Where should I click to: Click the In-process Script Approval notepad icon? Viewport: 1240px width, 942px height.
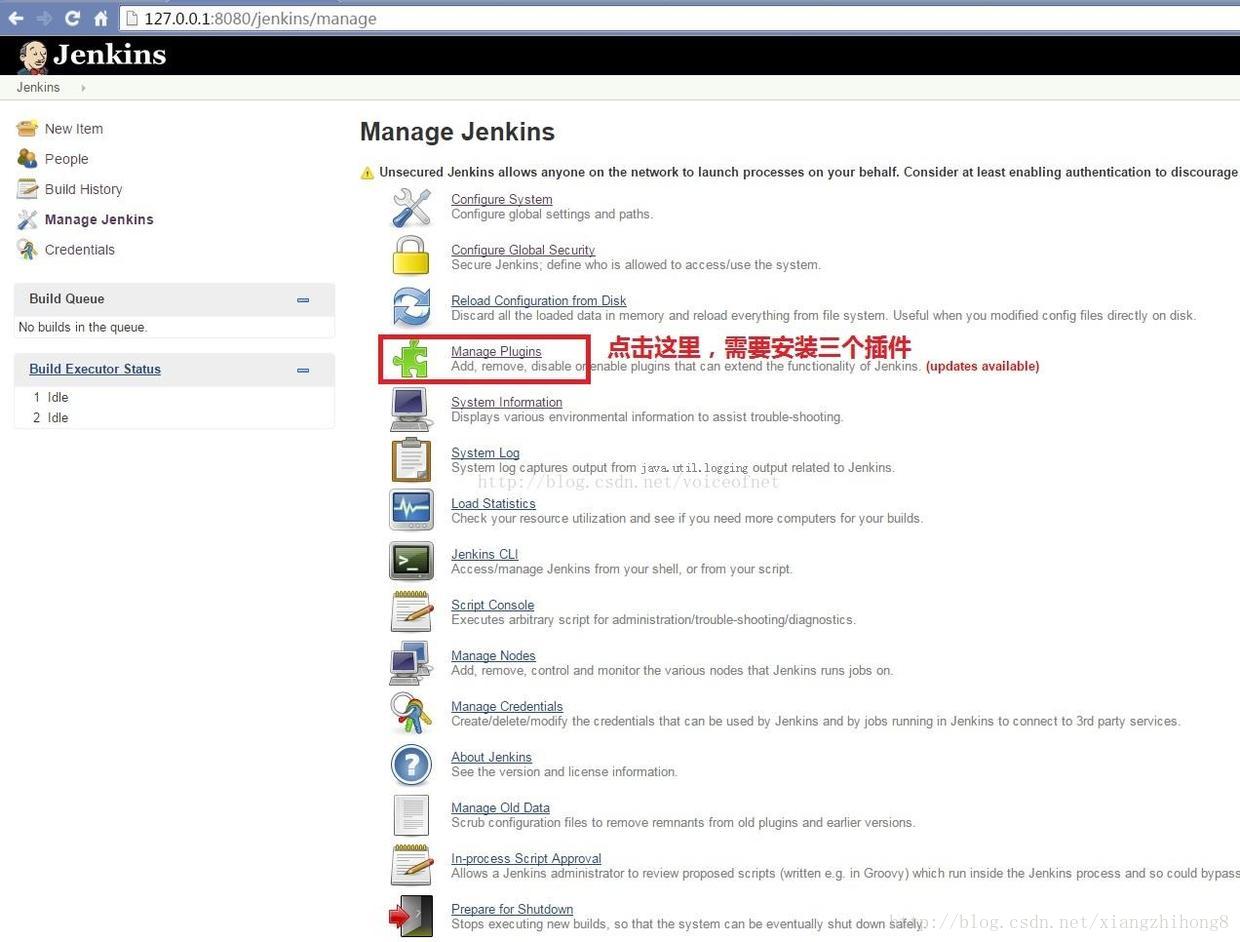[411, 865]
